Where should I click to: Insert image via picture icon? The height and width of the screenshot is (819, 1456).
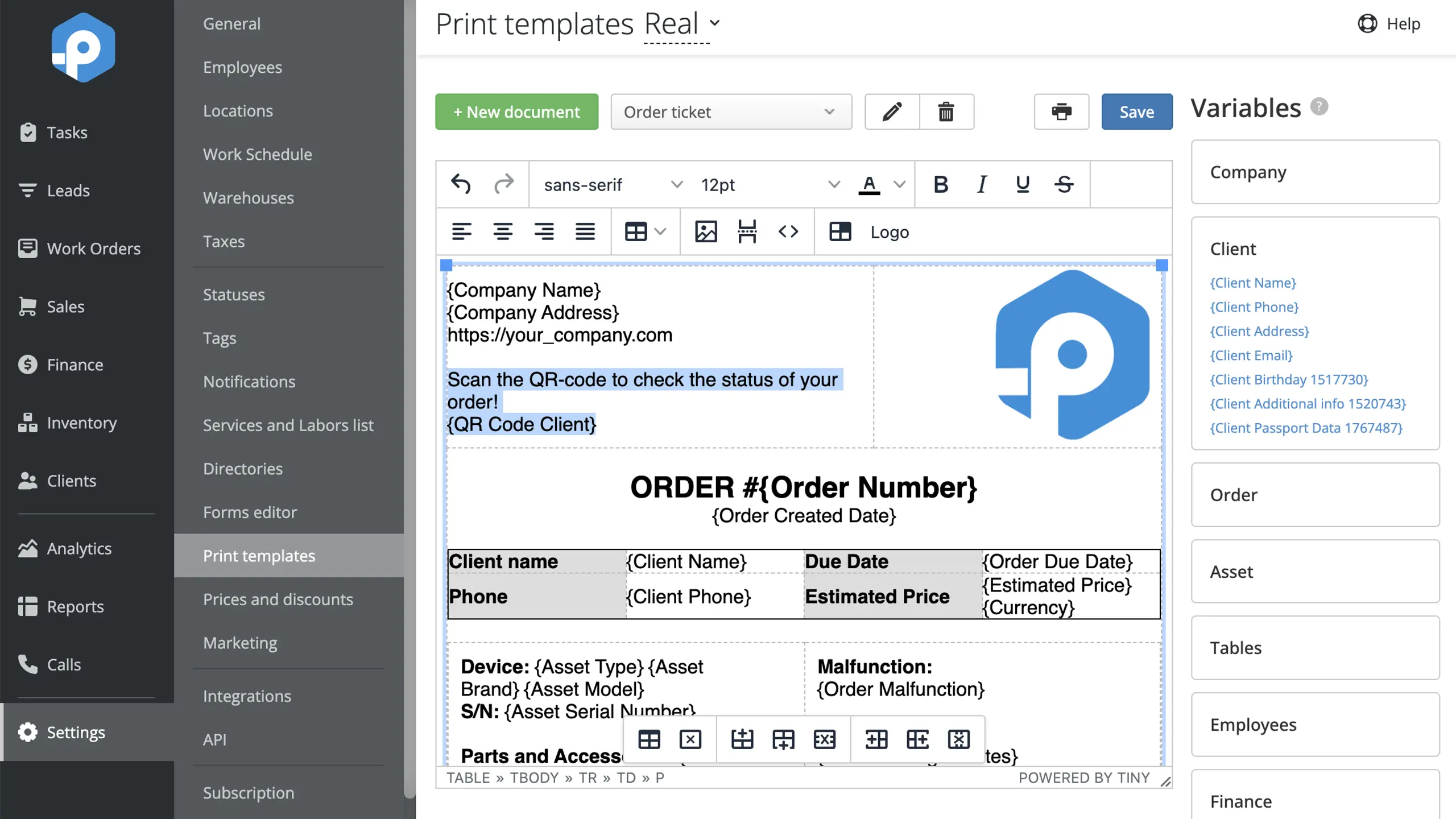pyautogui.click(x=706, y=231)
